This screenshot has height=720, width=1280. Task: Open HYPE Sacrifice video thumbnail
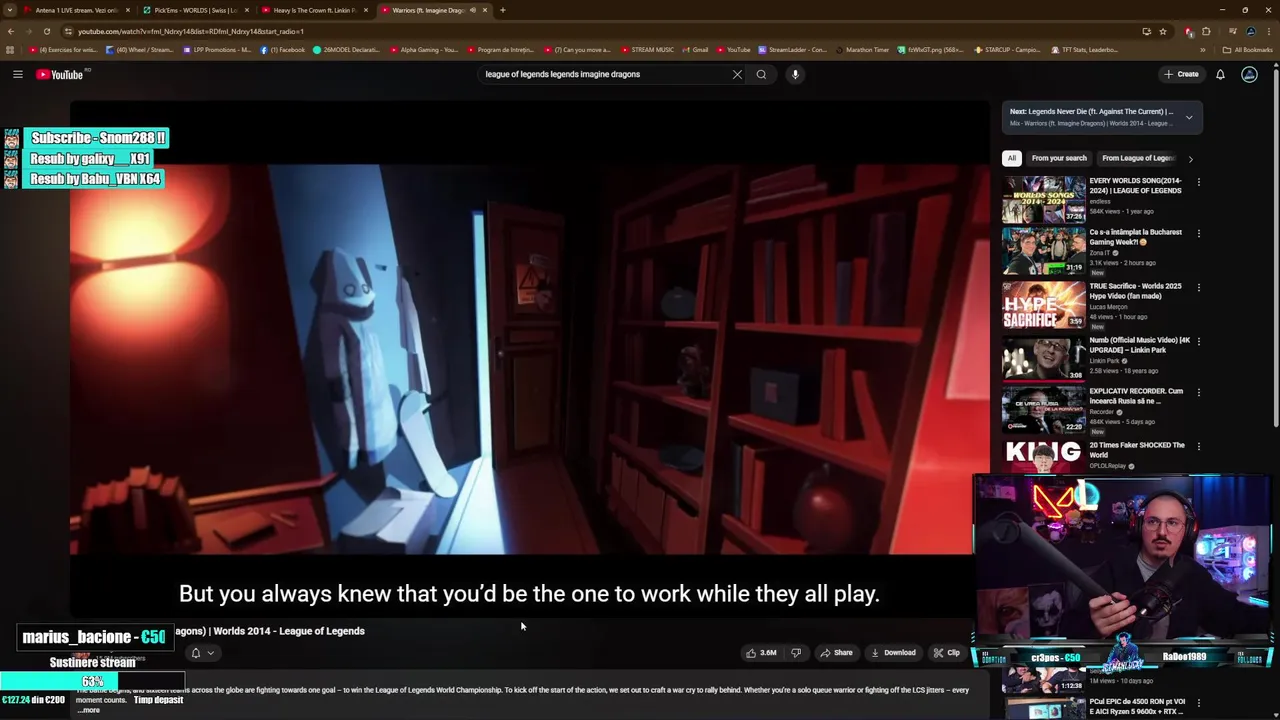pos(1044,304)
